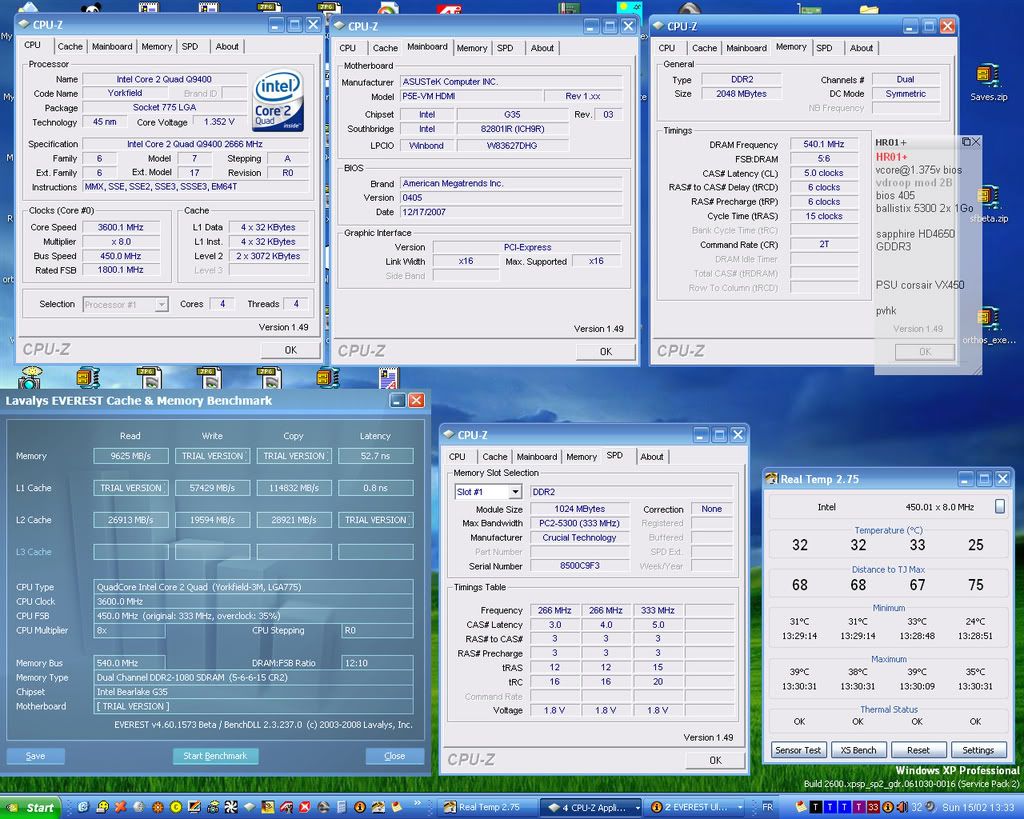The image size is (1024, 819).
Task: Expand the Processor #1 selection dropdown
Action: [161, 304]
